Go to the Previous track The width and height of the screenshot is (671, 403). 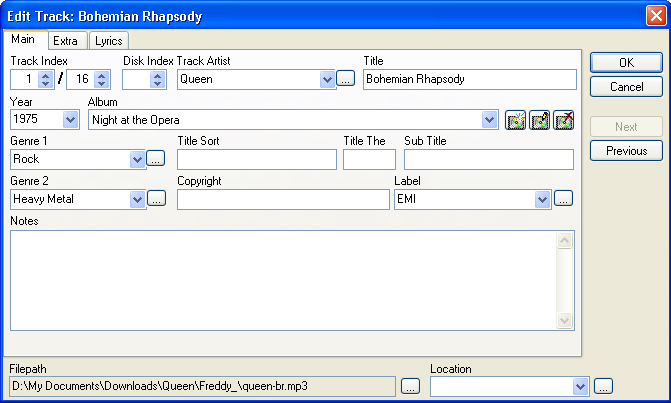click(626, 151)
